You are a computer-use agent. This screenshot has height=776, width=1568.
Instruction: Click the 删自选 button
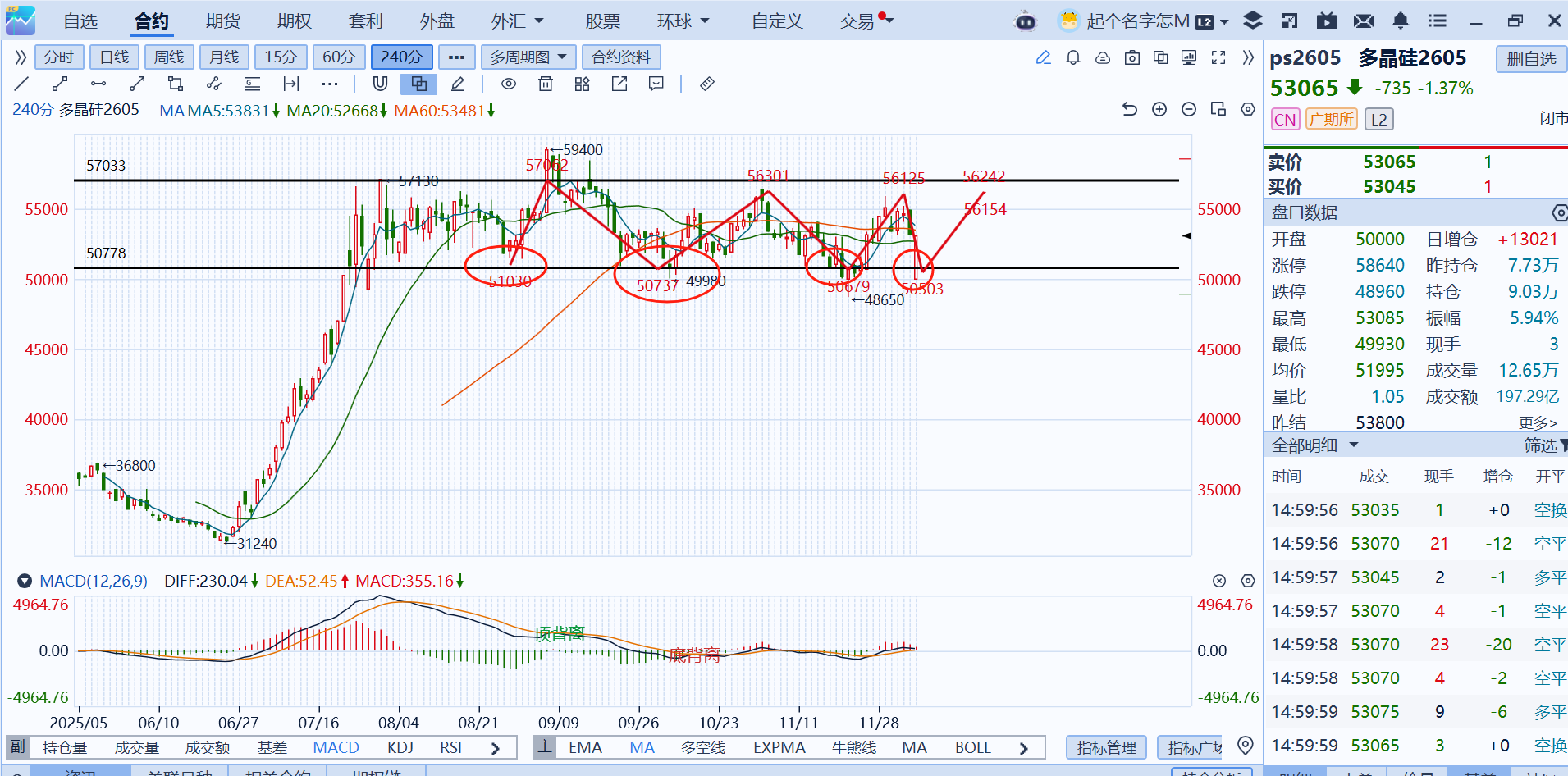click(1531, 59)
